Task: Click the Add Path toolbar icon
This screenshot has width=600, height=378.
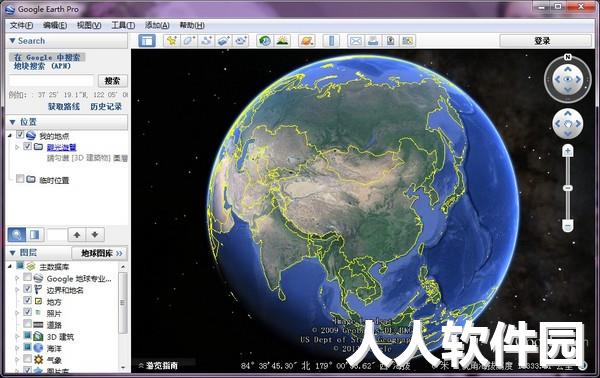Action: coord(207,41)
